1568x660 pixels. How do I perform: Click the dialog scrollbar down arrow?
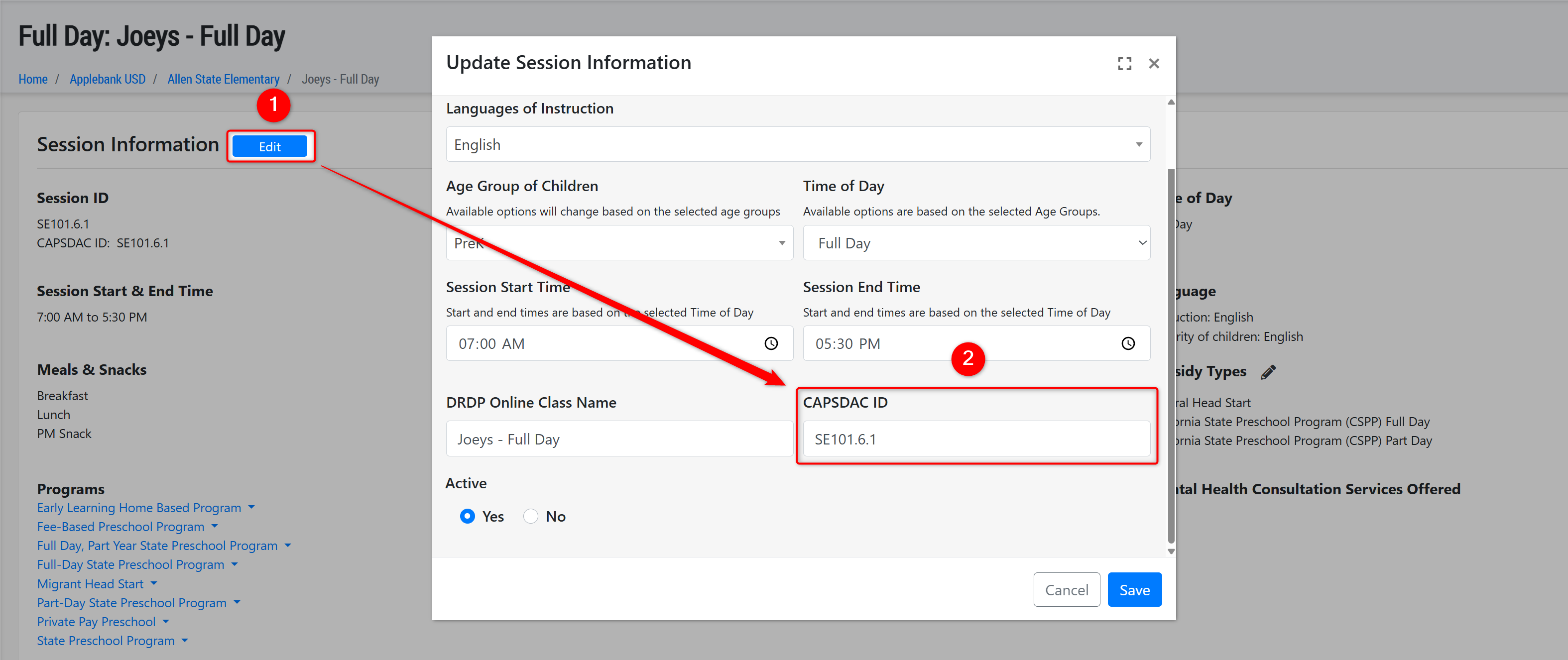tap(1171, 551)
